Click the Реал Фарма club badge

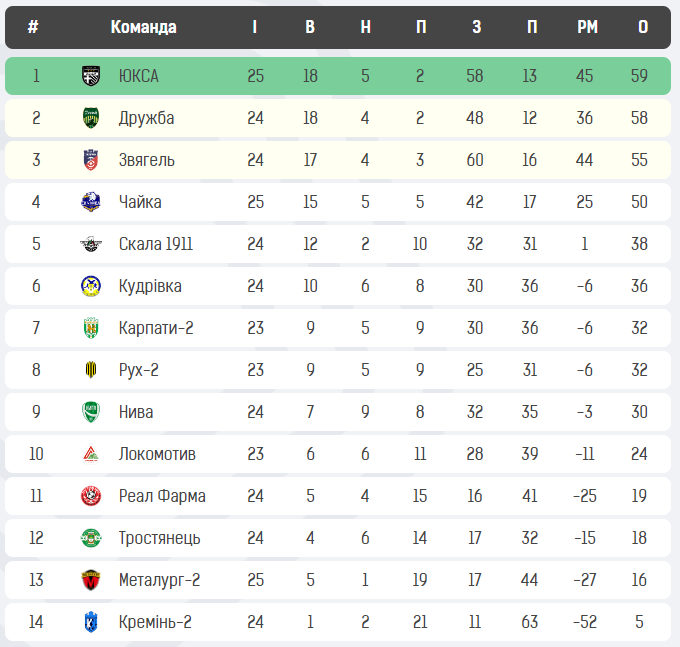[x=91, y=496]
